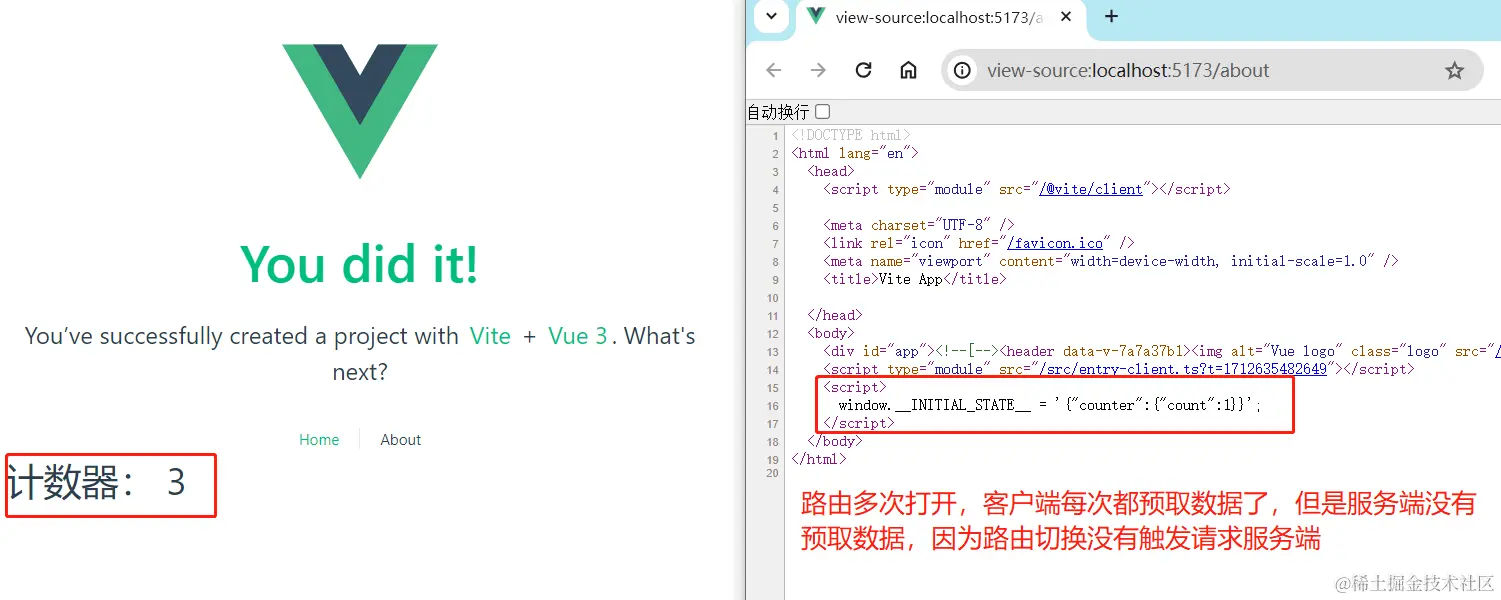Viewport: 1501px width, 600px height.
Task: Click the browser back arrow
Action: pyautogui.click(x=773, y=70)
